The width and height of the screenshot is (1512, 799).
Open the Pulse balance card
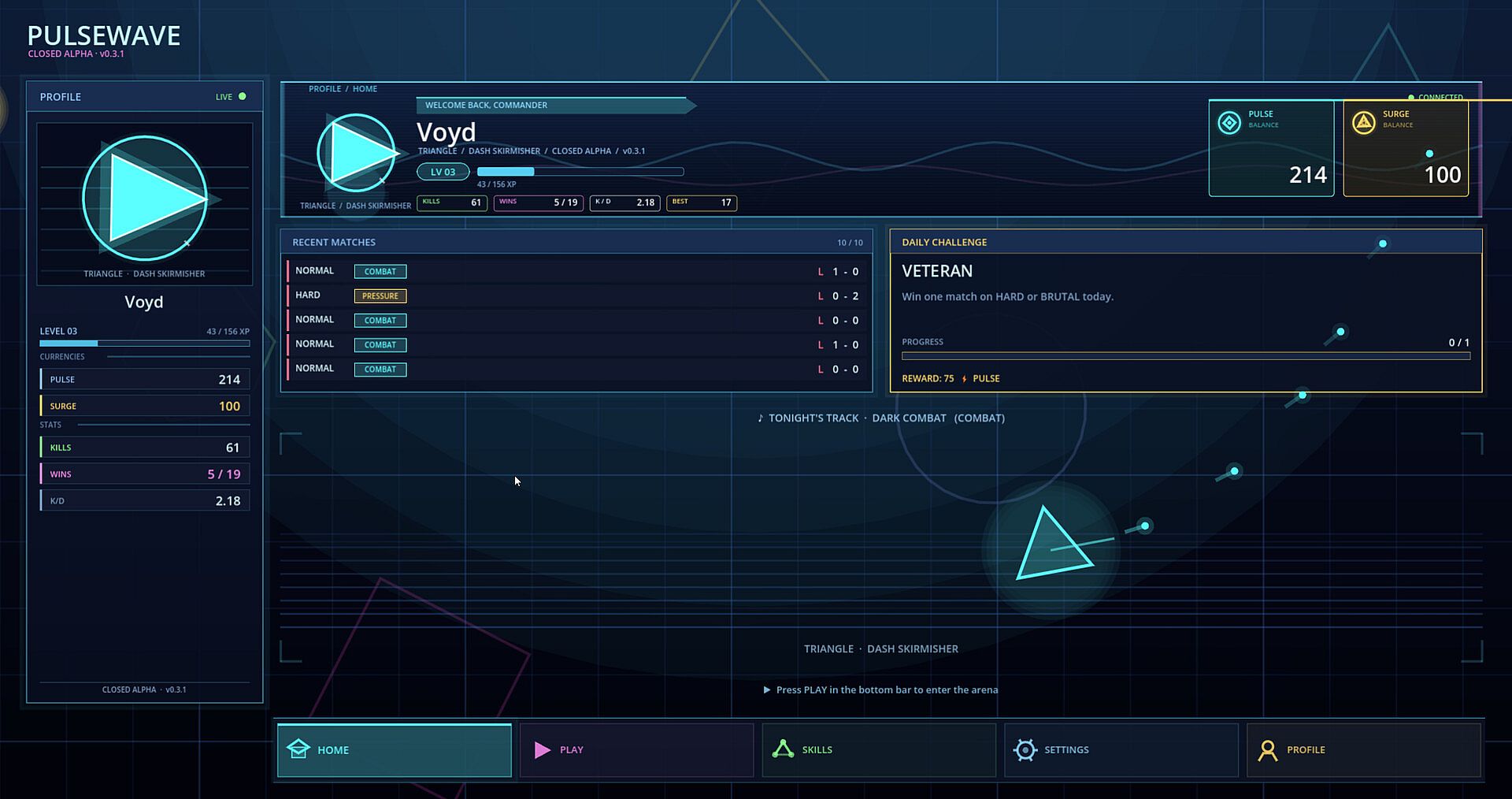pos(1271,148)
